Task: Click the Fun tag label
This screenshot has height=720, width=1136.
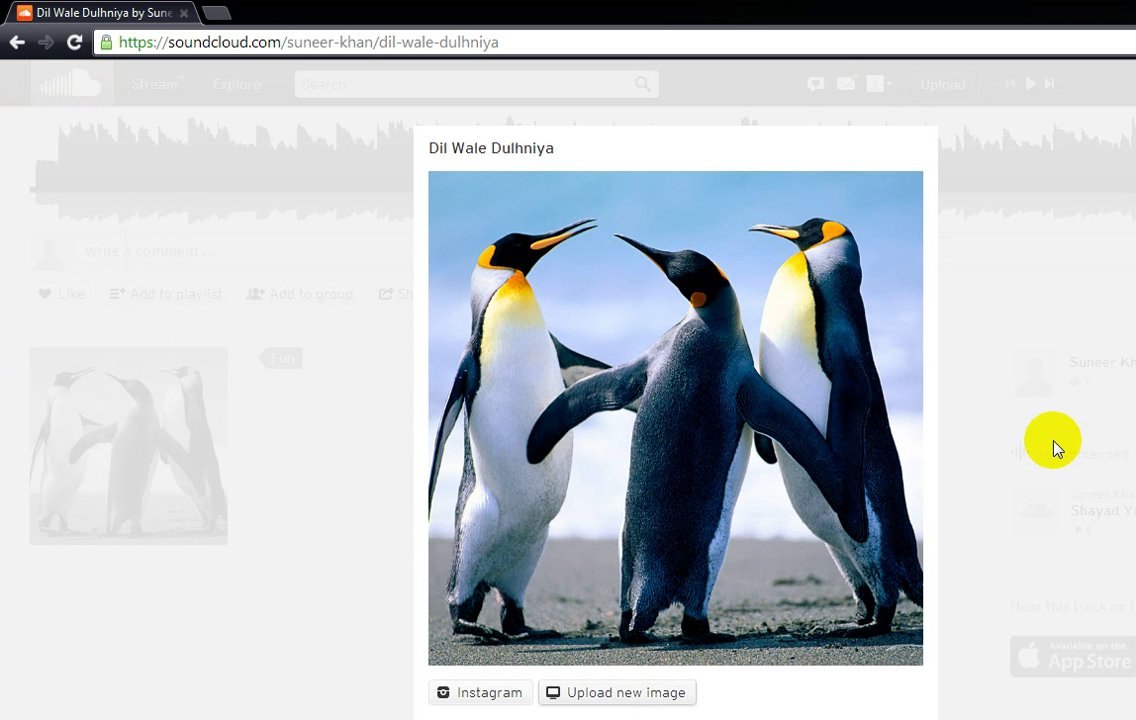Action: [282, 358]
